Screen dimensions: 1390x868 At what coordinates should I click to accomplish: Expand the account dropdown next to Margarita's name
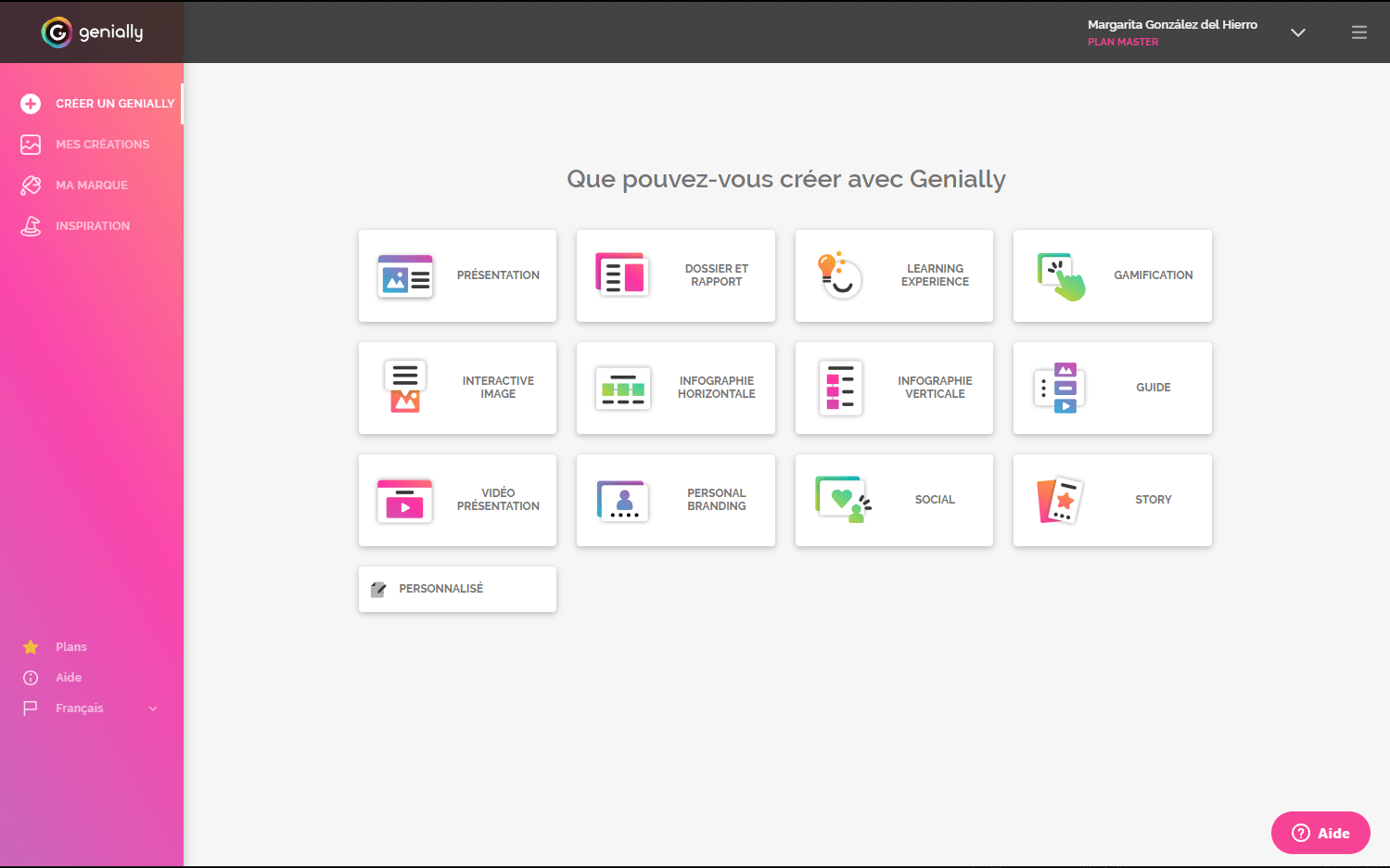pos(1297,32)
